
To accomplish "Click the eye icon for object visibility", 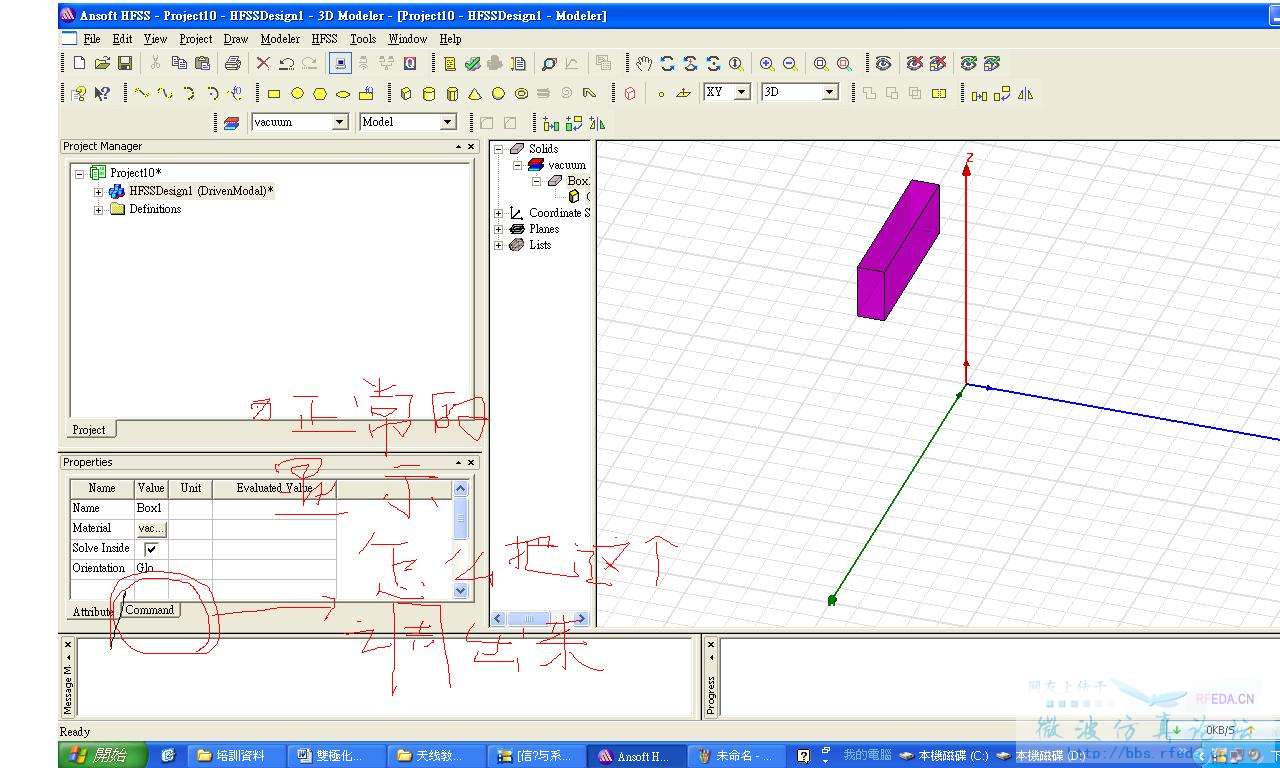I will pos(883,63).
